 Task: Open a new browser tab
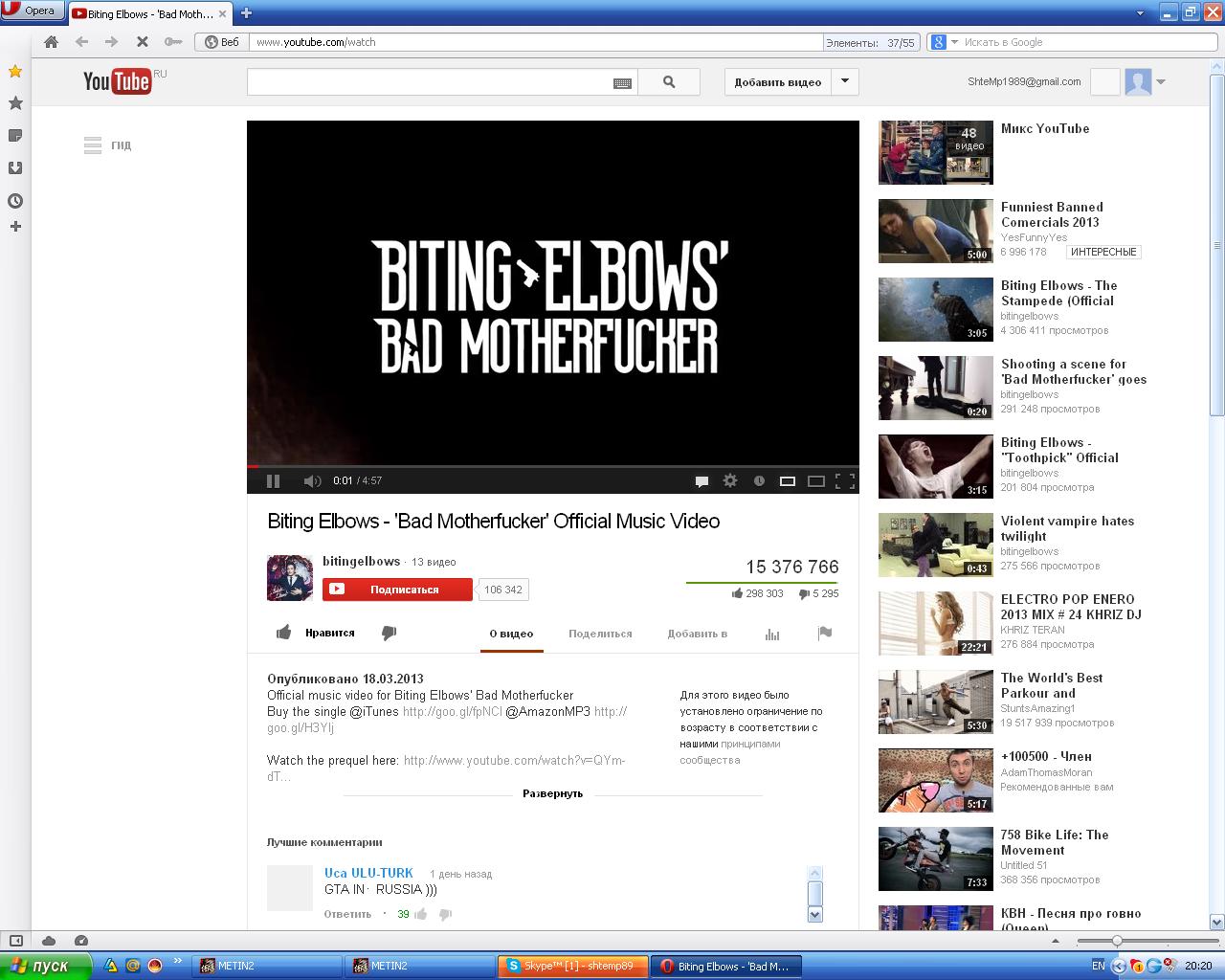246,12
